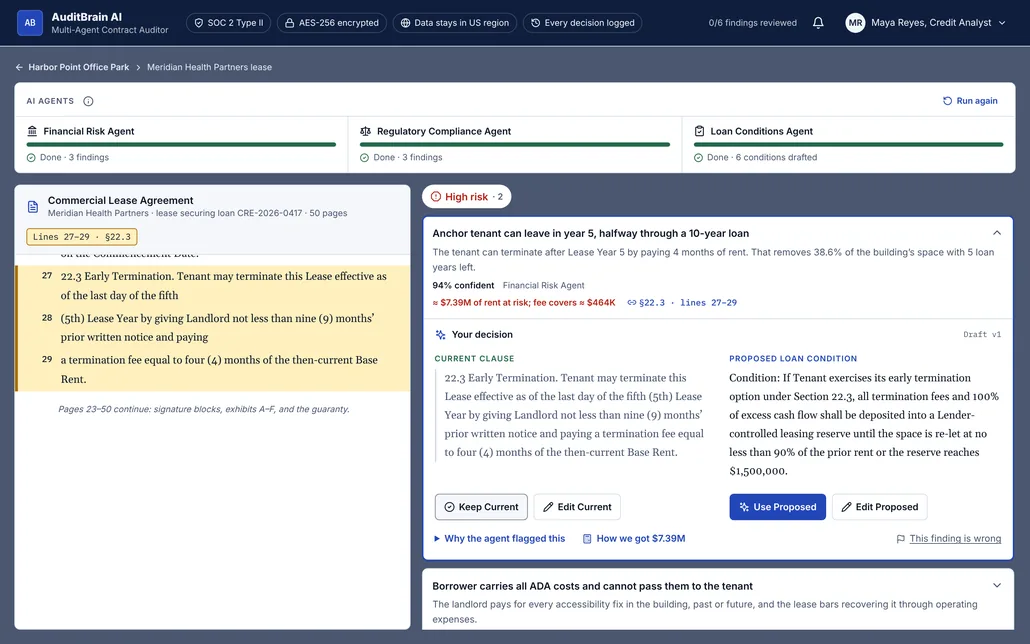Click lease line 28 text
Viewport: 1030px width, 644px height.
(217, 327)
